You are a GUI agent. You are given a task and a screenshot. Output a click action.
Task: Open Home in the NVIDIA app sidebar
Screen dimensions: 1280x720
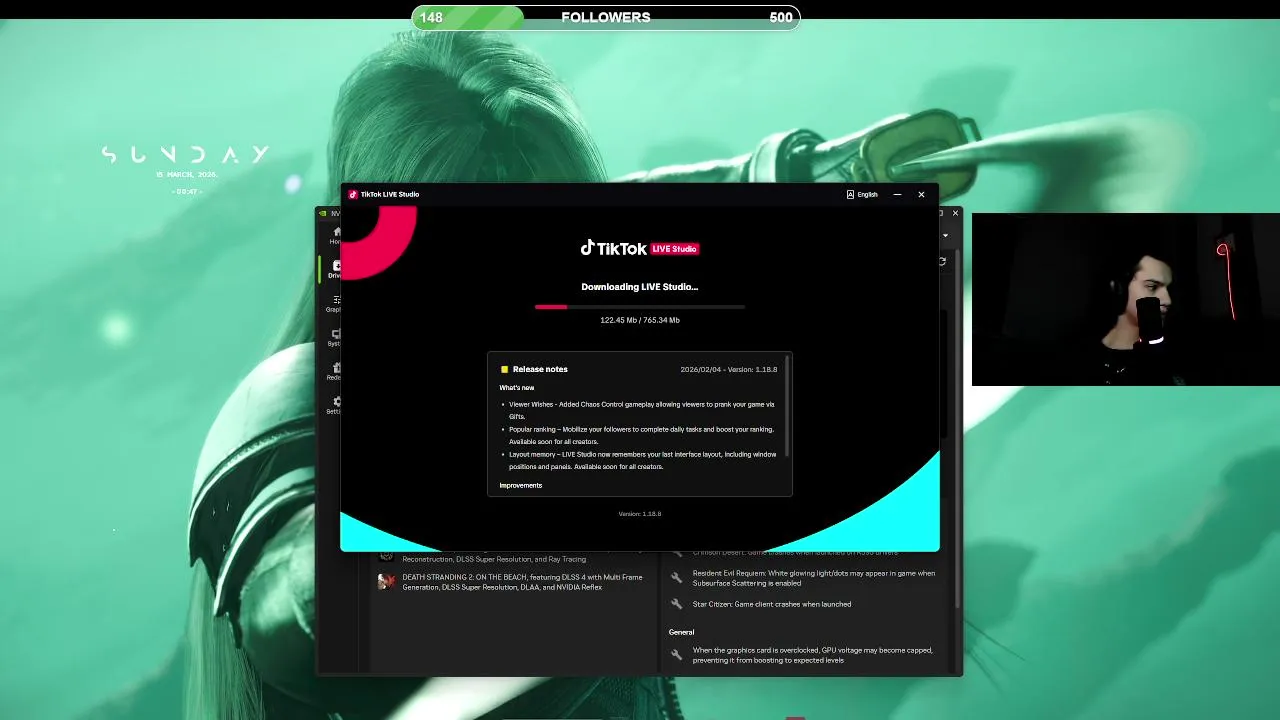(336, 235)
